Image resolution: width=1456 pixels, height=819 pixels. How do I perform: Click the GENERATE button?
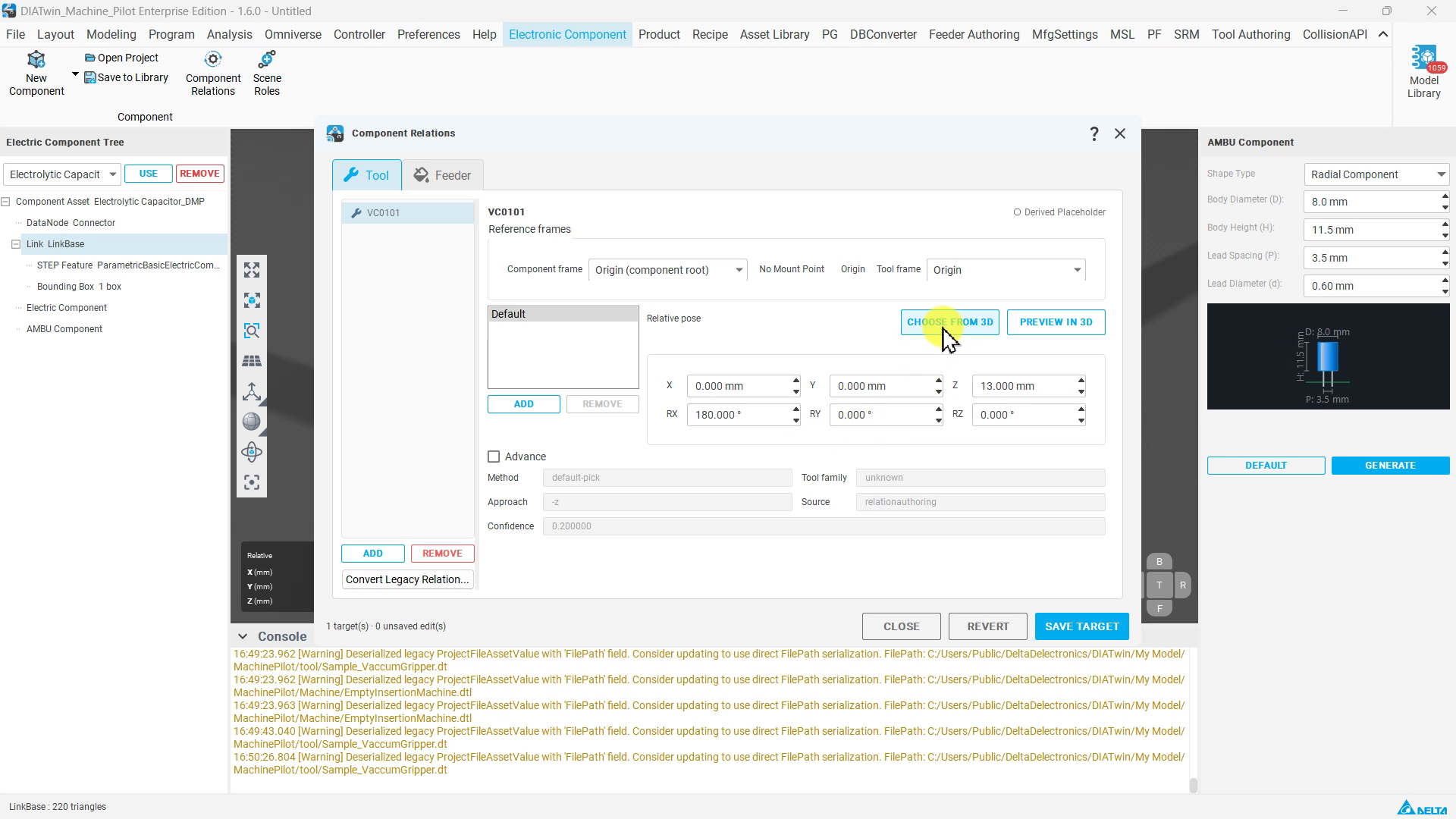1390,466
